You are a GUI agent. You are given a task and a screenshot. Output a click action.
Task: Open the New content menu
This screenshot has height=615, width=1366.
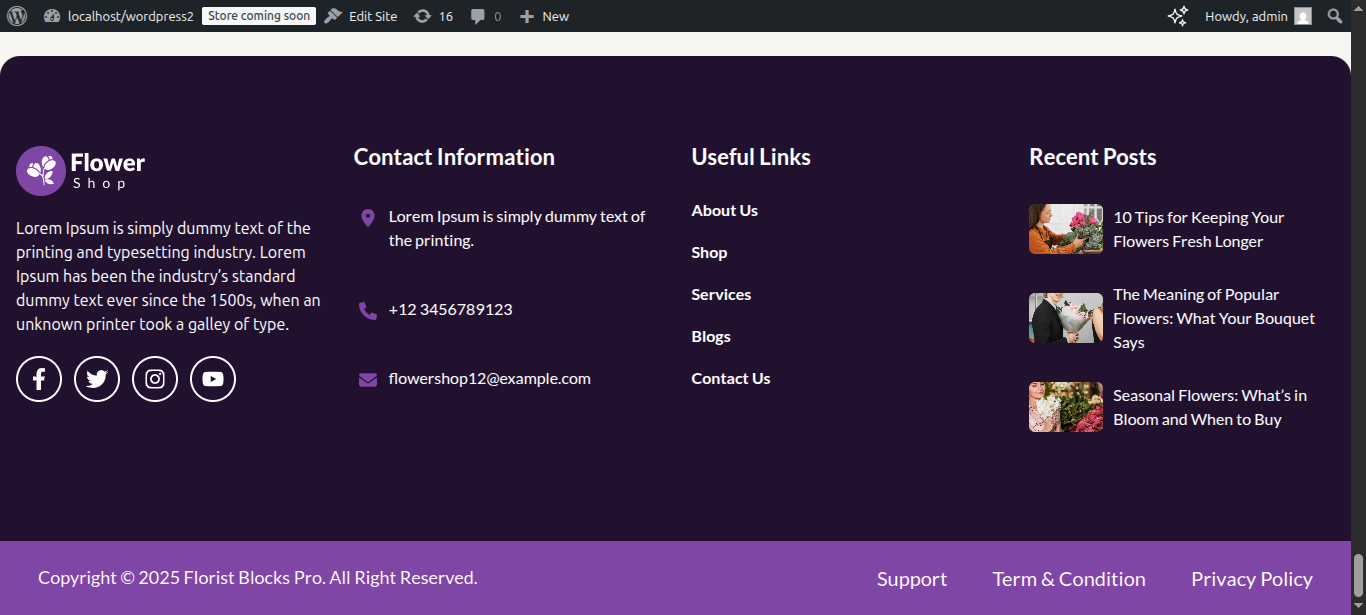pyautogui.click(x=544, y=16)
